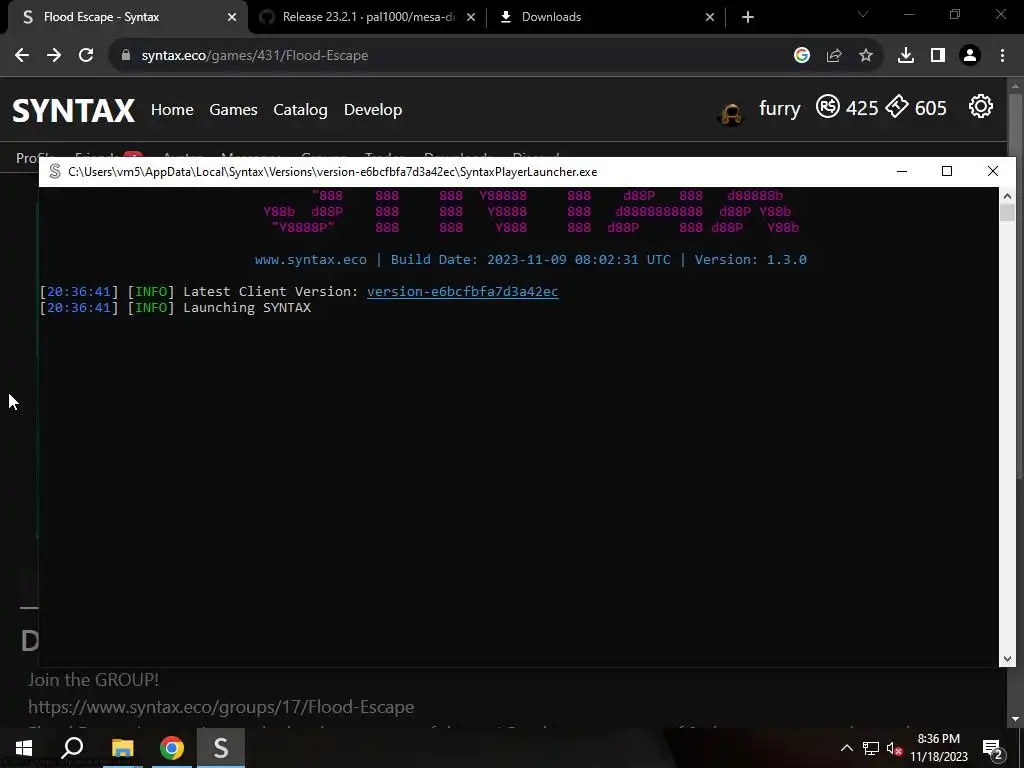This screenshot has height=768, width=1024.
Task: Open the Windows notification center
Action: pyautogui.click(x=993, y=748)
